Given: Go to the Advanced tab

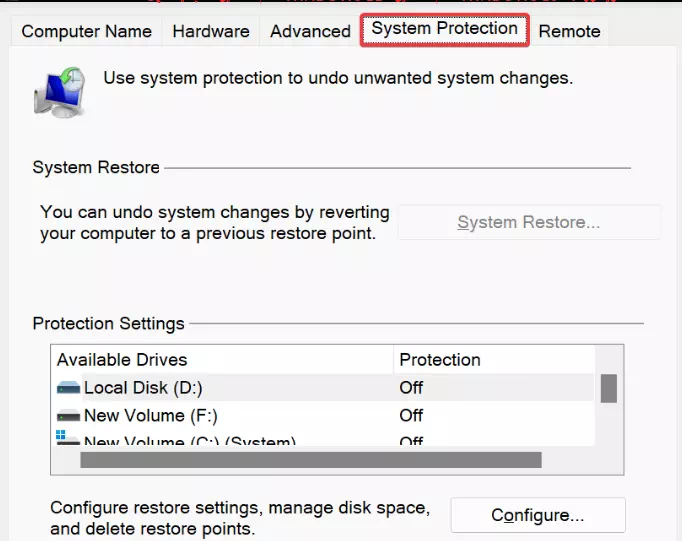Looking at the screenshot, I should click(x=310, y=31).
